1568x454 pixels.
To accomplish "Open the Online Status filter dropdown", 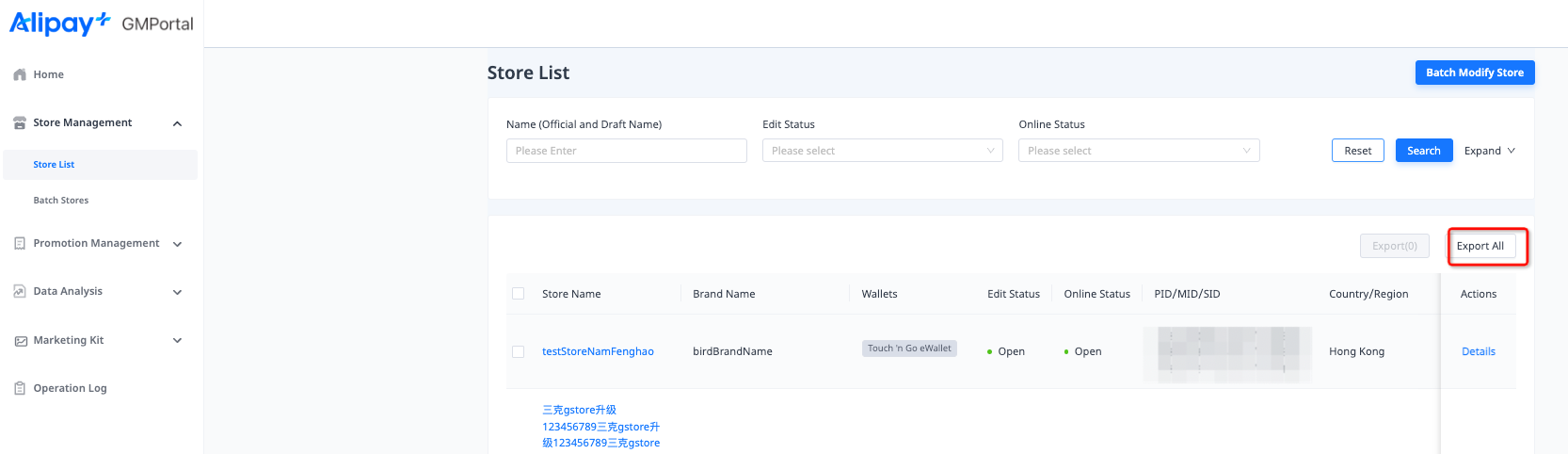I will (x=1138, y=151).
